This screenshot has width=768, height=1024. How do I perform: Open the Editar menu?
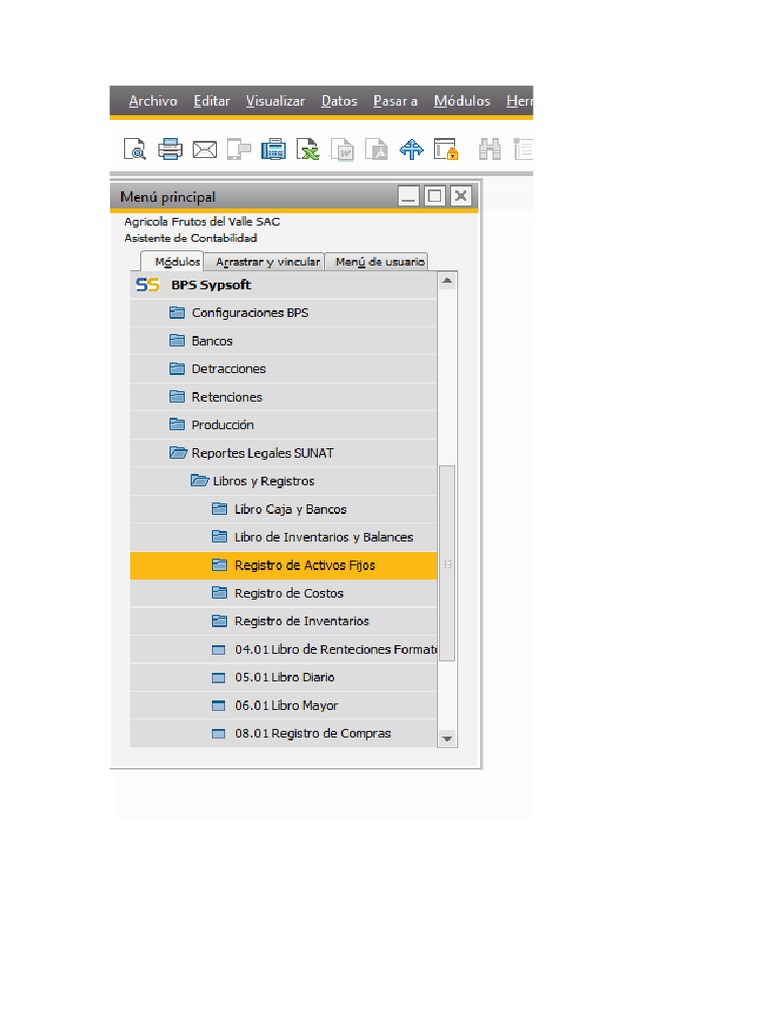tap(212, 101)
